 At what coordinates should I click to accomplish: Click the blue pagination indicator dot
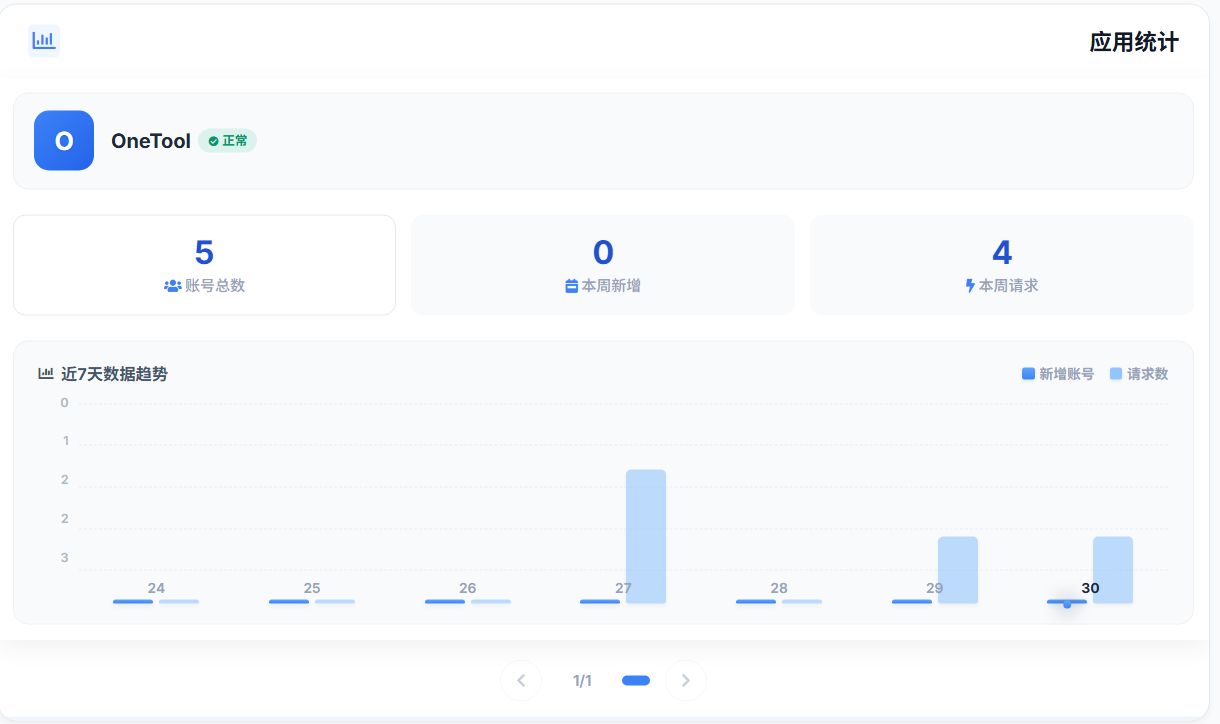click(x=636, y=681)
